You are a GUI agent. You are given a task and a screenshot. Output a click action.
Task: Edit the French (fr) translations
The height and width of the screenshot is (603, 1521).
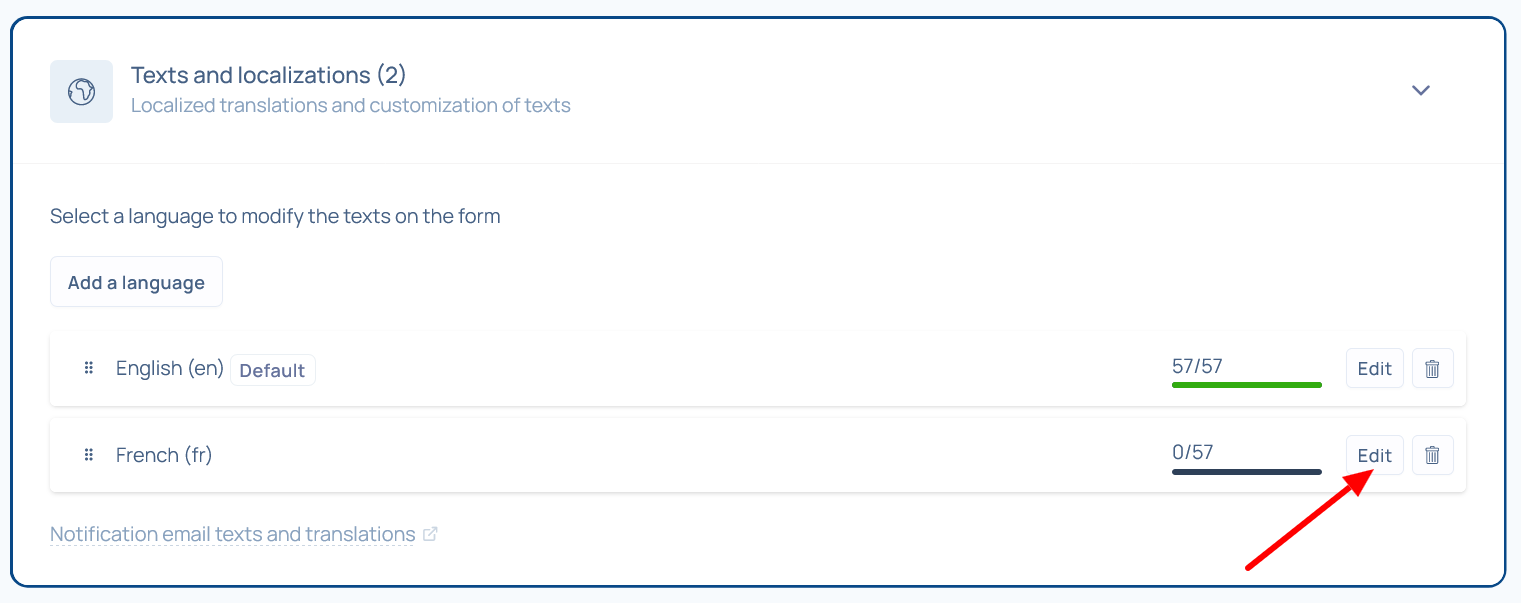1374,455
